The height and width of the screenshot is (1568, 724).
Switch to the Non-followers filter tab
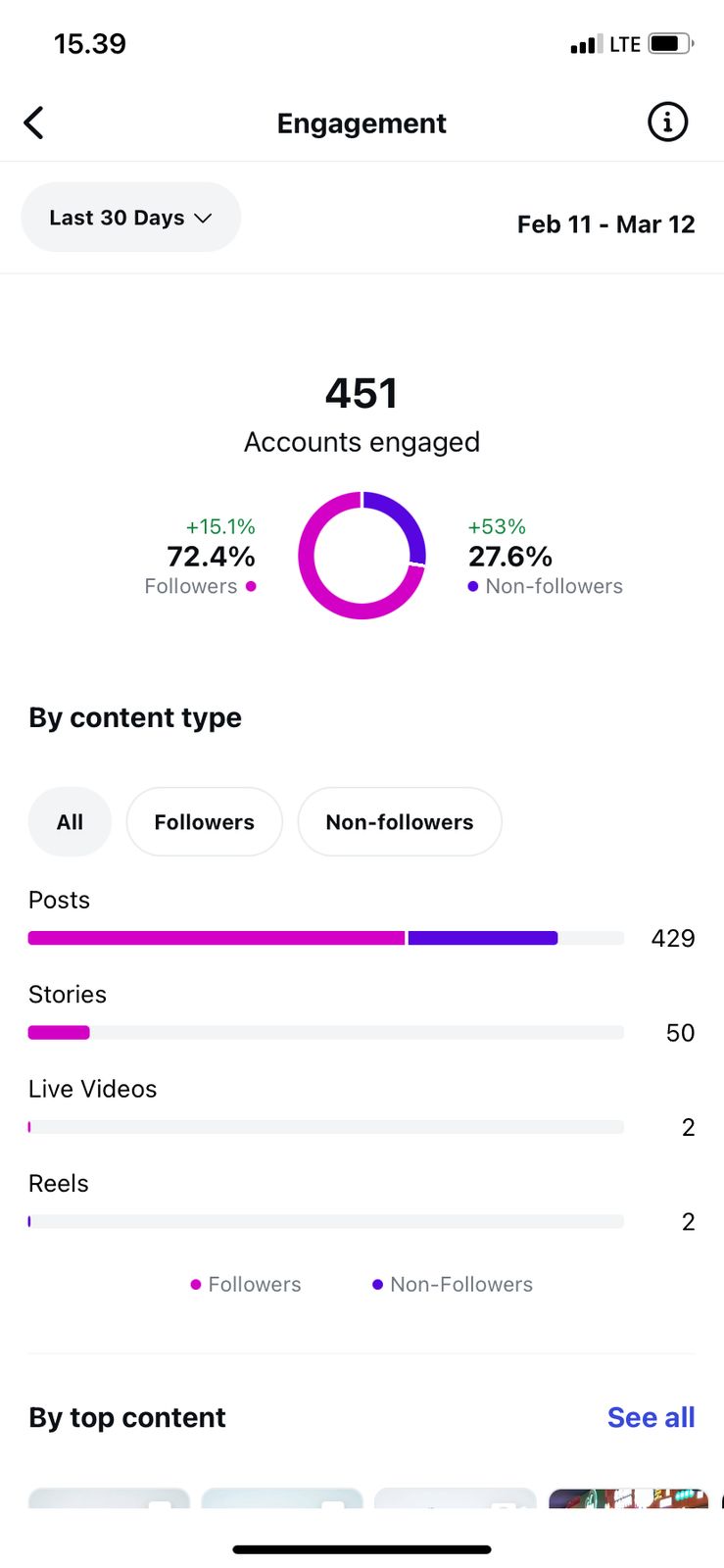click(x=399, y=822)
